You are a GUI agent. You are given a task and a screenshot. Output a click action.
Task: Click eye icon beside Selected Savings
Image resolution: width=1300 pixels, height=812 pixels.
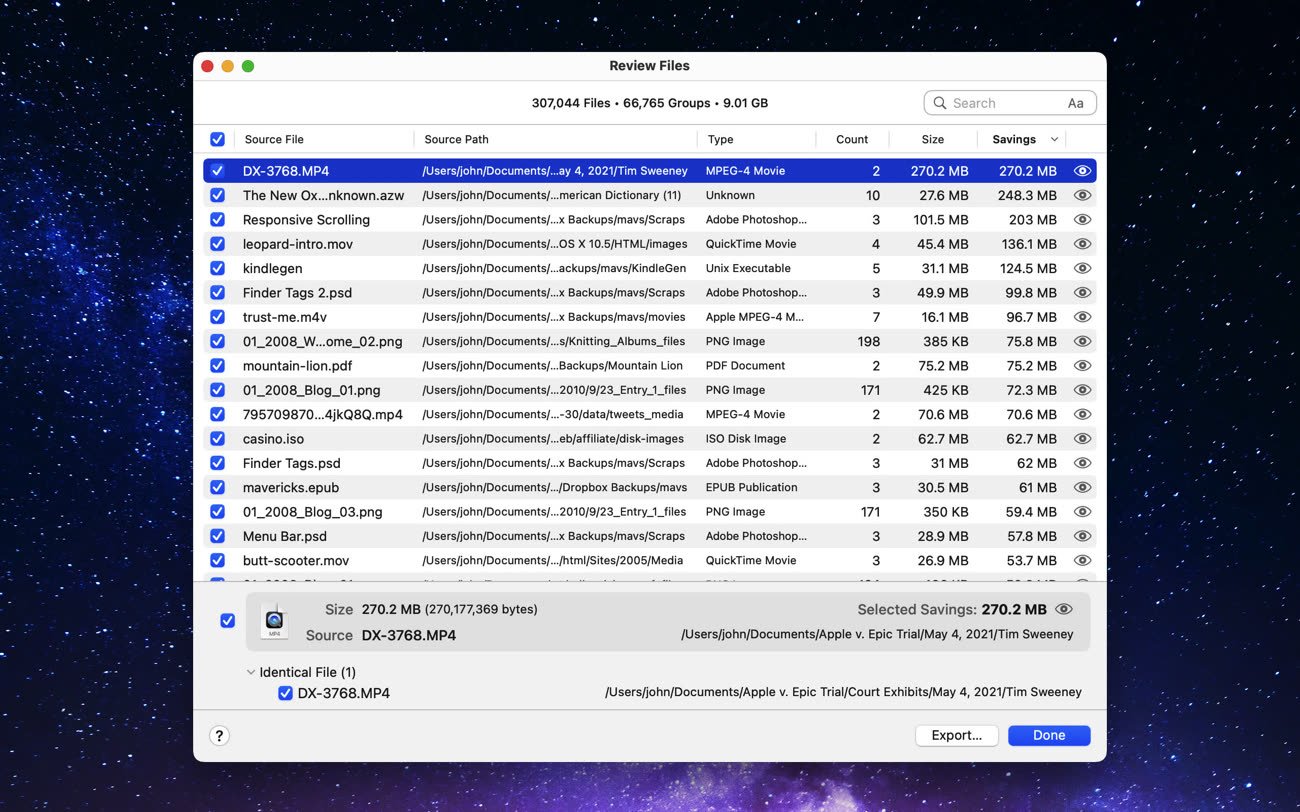pos(1064,609)
